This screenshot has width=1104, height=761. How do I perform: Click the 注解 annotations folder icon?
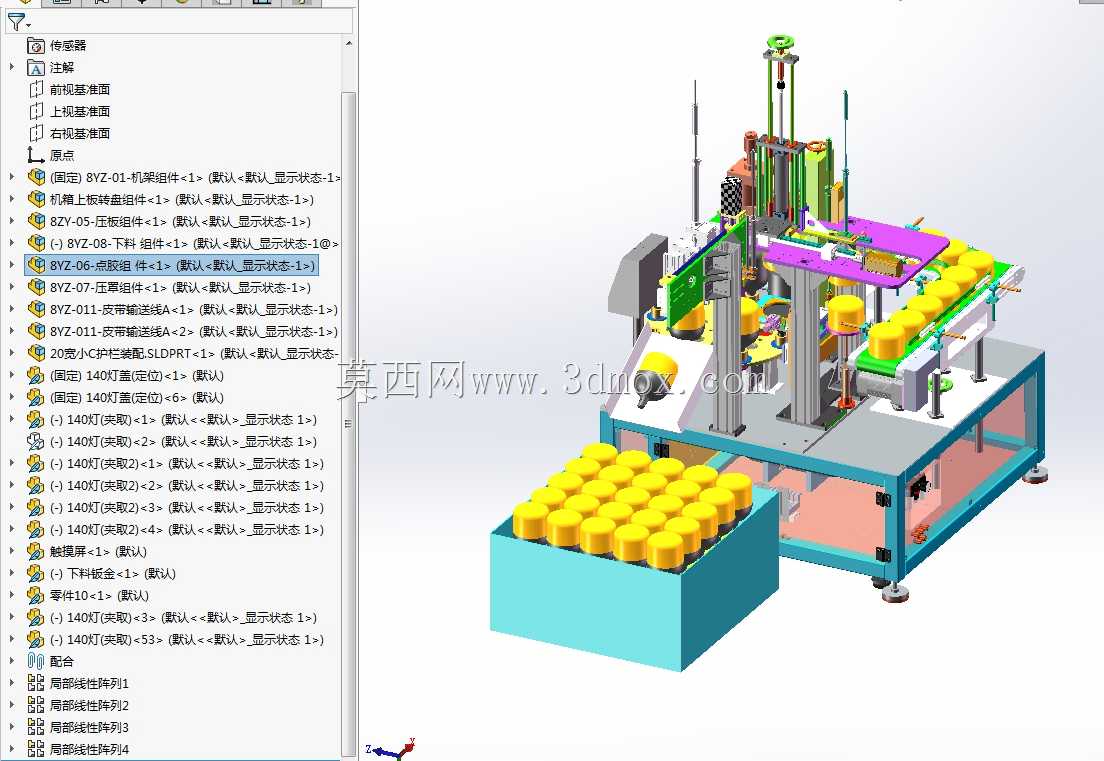pos(36,68)
